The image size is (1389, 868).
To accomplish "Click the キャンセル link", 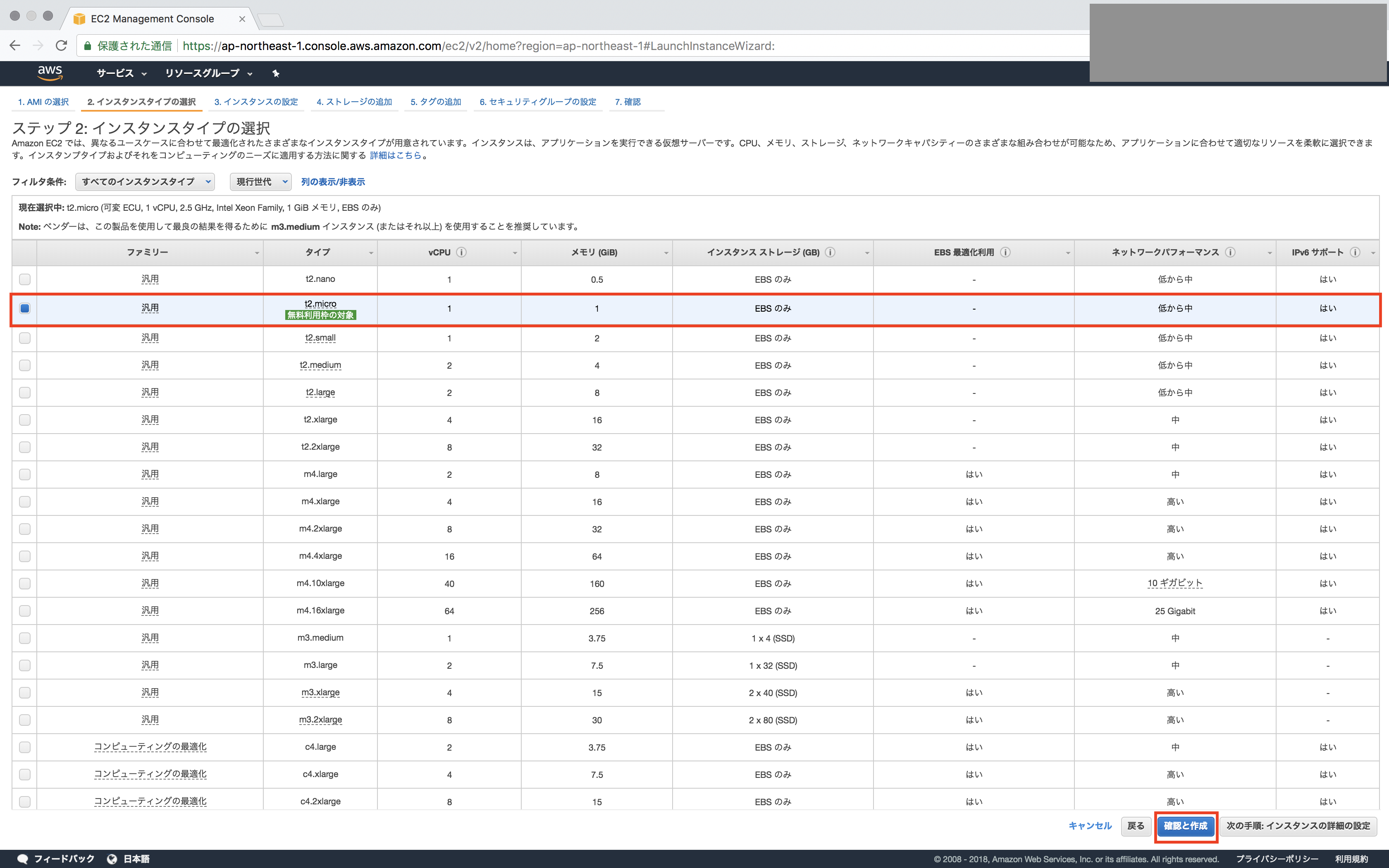I will [x=1090, y=825].
